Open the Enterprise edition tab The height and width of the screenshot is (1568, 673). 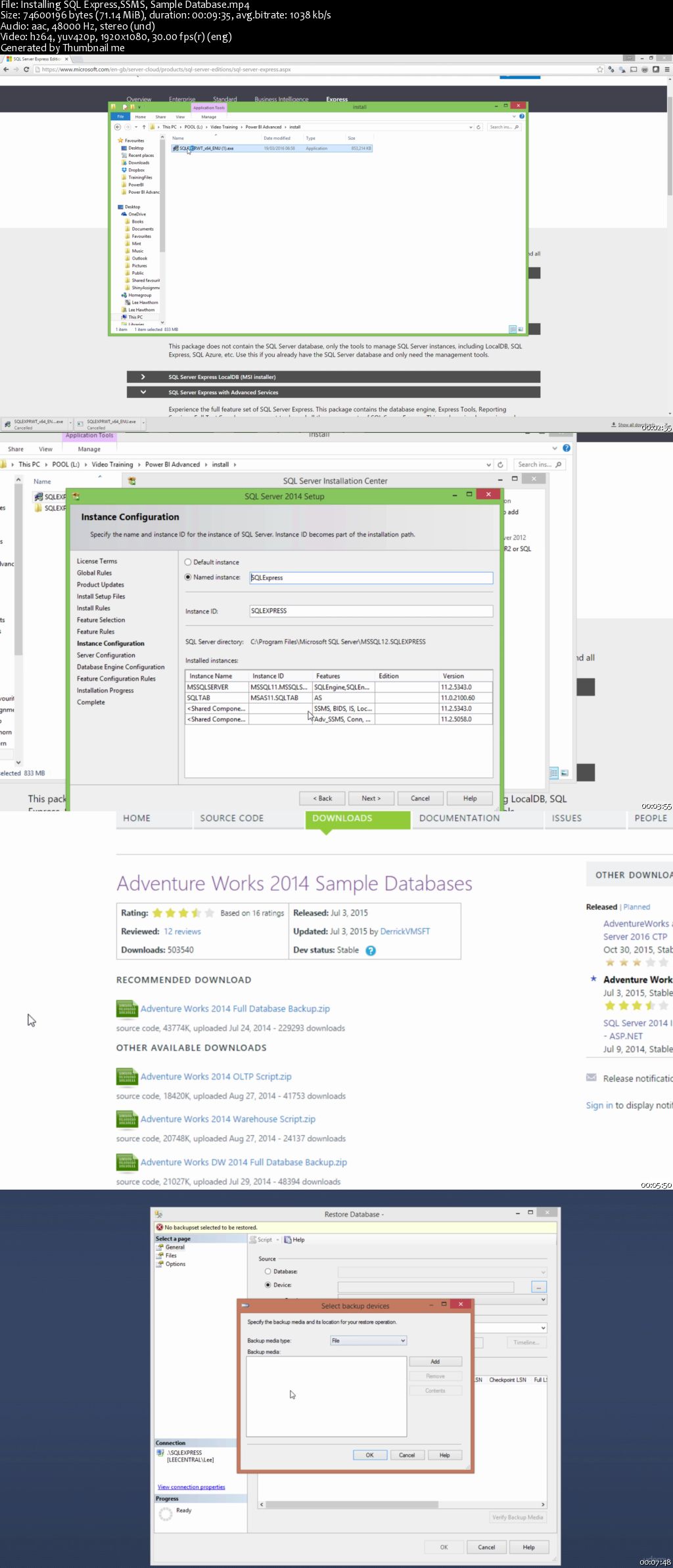pyautogui.click(x=182, y=99)
